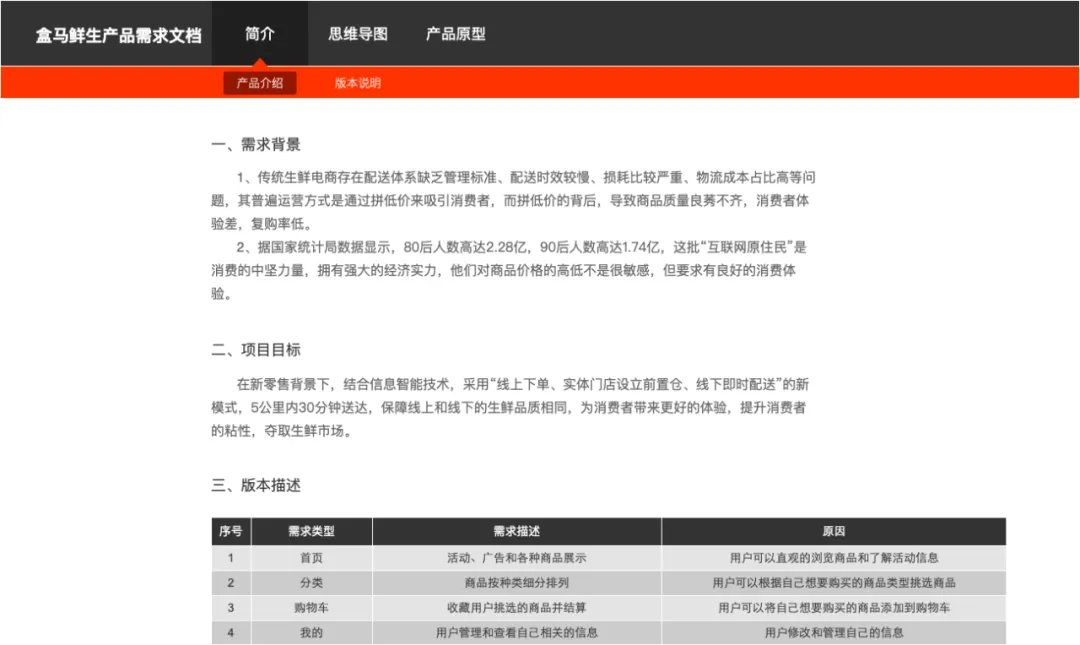
Task: Open the 产品原型 tab
Action: [455, 33]
